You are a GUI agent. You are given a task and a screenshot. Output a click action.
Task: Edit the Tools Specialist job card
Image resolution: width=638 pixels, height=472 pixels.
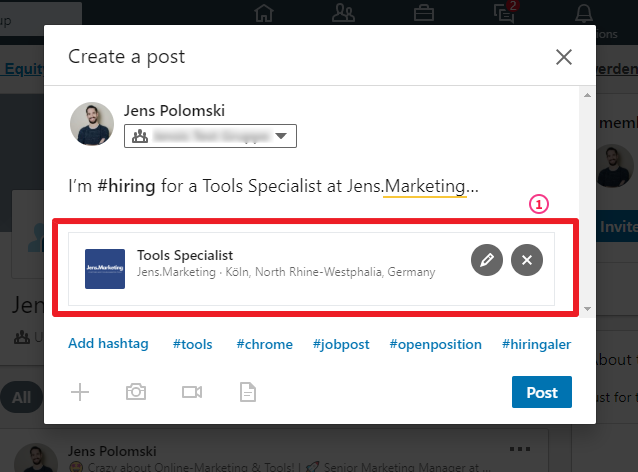coord(487,260)
